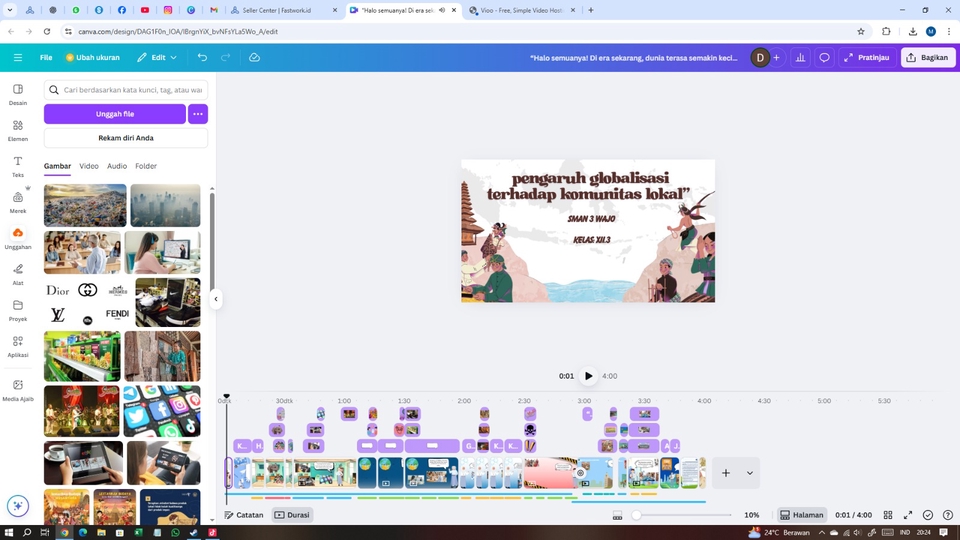Screen dimensions: 960x540
Task: Click the design title text
Action: pyautogui.click(x=634, y=58)
